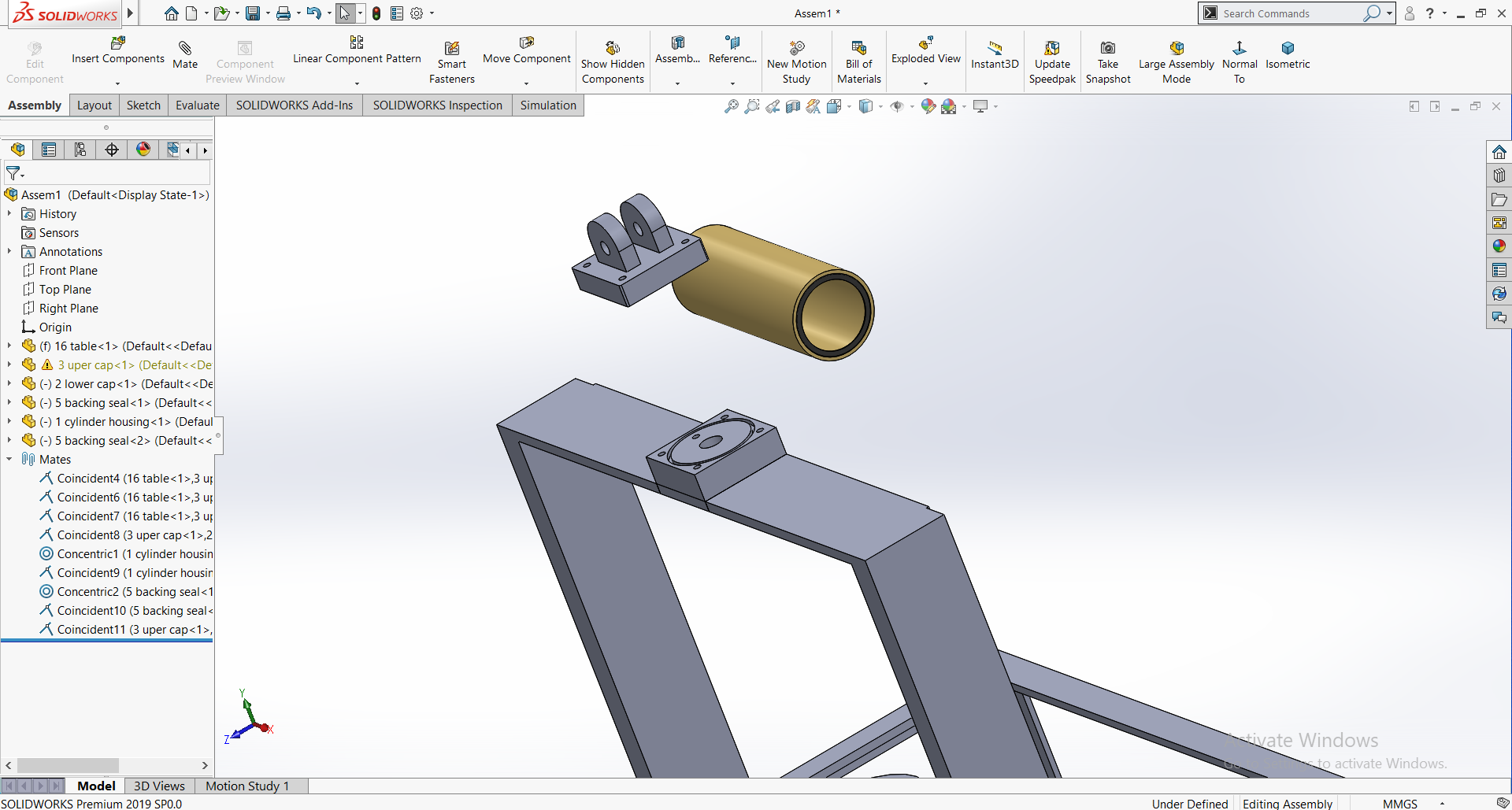The image size is (1512, 810).
Task: Select the Mate tool
Action: [185, 55]
